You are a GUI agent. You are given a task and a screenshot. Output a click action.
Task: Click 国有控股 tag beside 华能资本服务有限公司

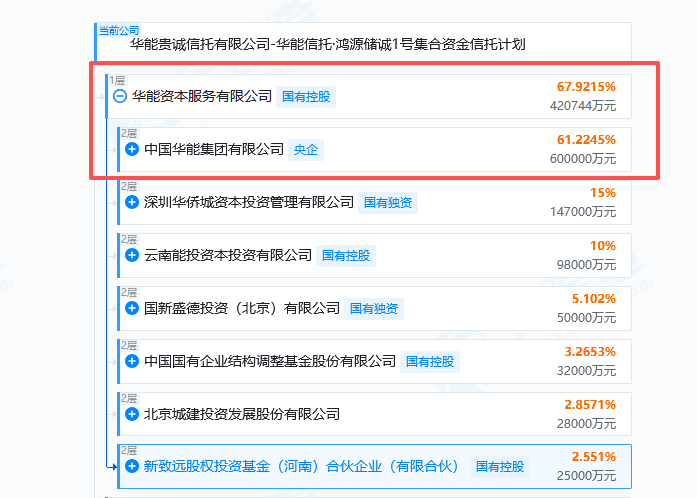pos(306,96)
